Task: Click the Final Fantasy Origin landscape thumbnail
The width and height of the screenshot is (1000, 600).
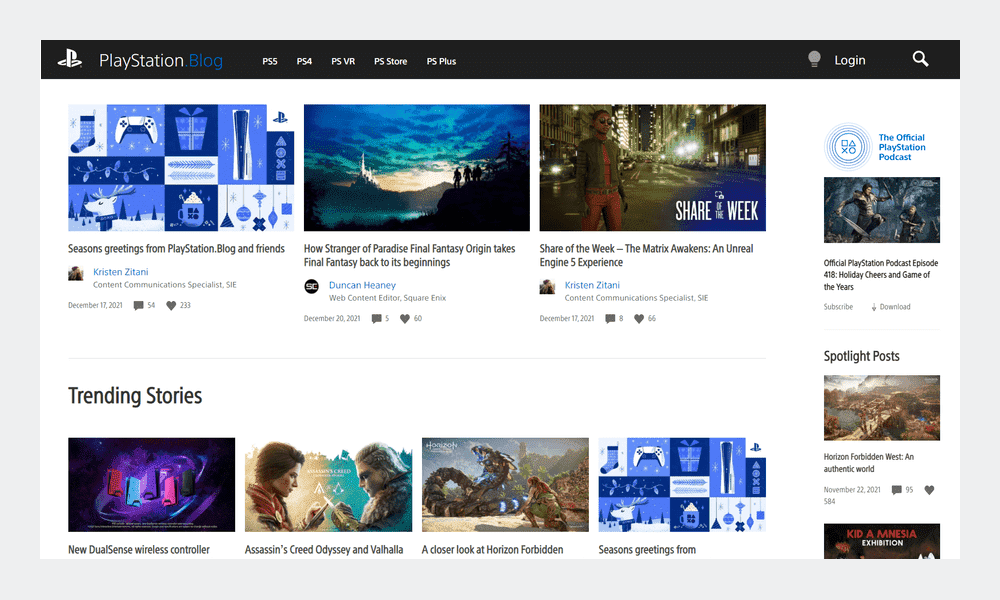Action: 416,168
